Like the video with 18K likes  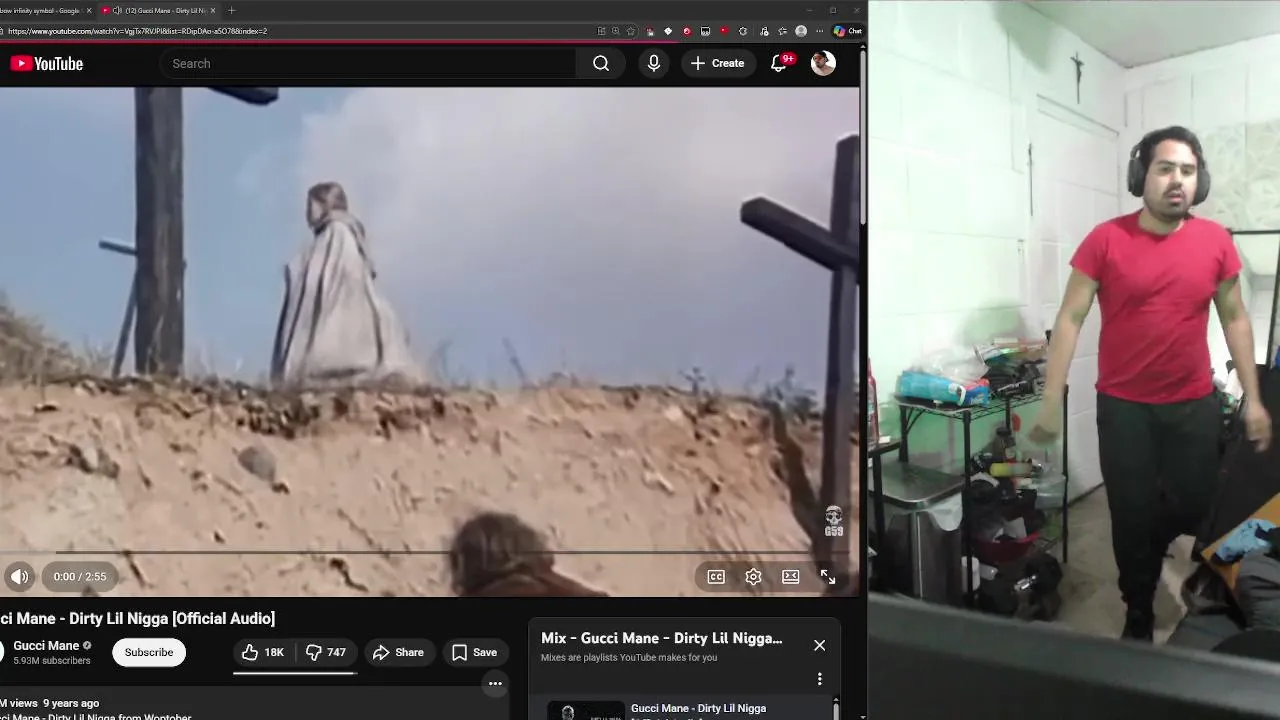263,652
